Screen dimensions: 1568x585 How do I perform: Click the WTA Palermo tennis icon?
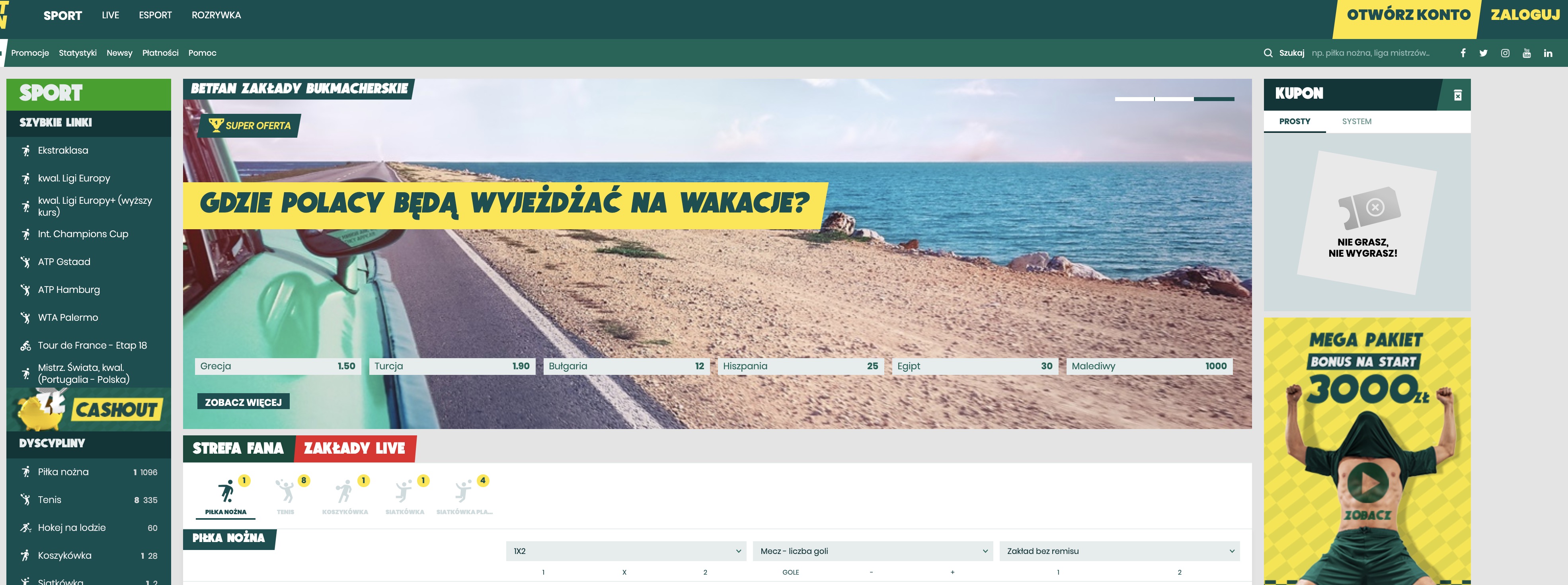pos(25,318)
